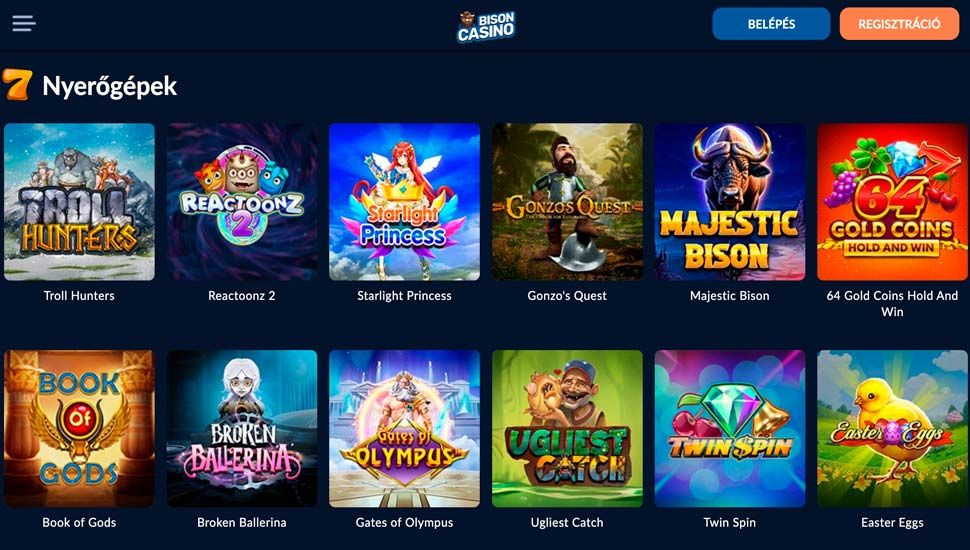Click the BELÉPÉS login button

point(771,24)
